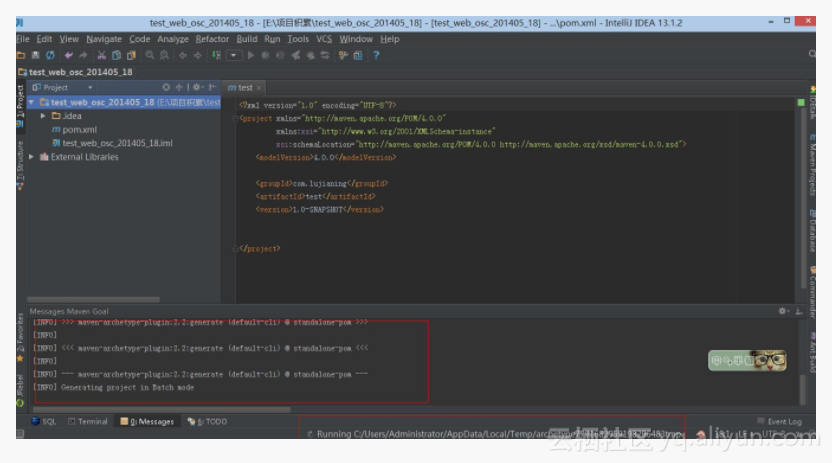This screenshot has height=463, width=832.
Task: Open the Messages tool window tab
Action: pyautogui.click(x=147, y=422)
